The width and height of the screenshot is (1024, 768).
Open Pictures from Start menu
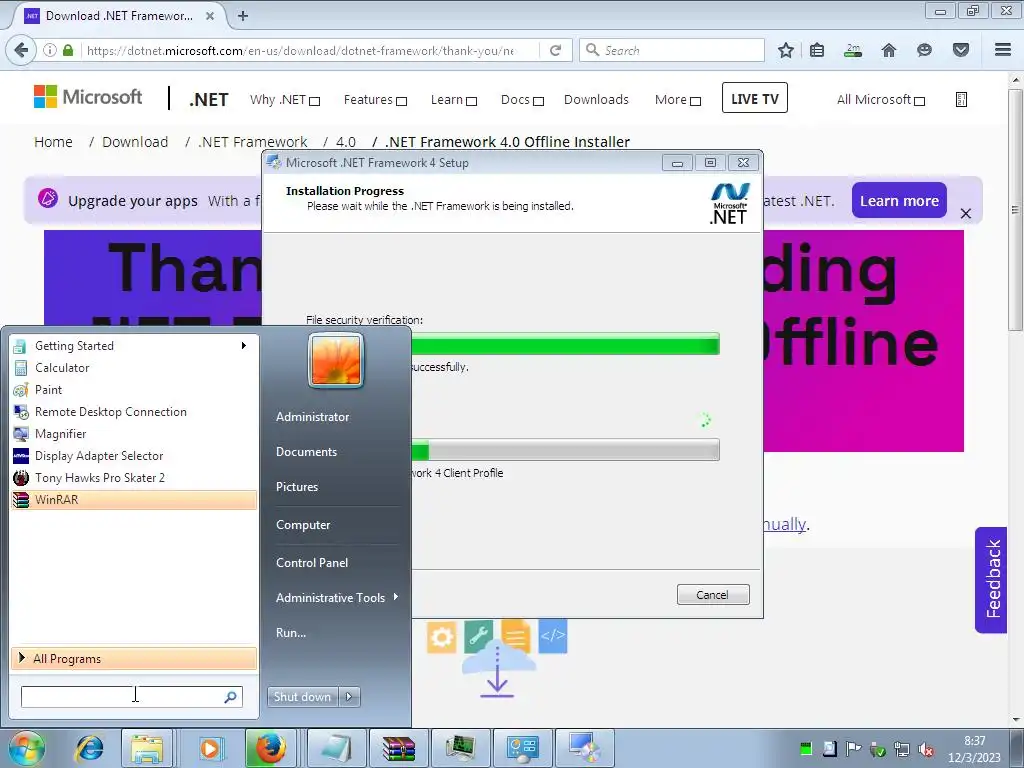point(297,487)
